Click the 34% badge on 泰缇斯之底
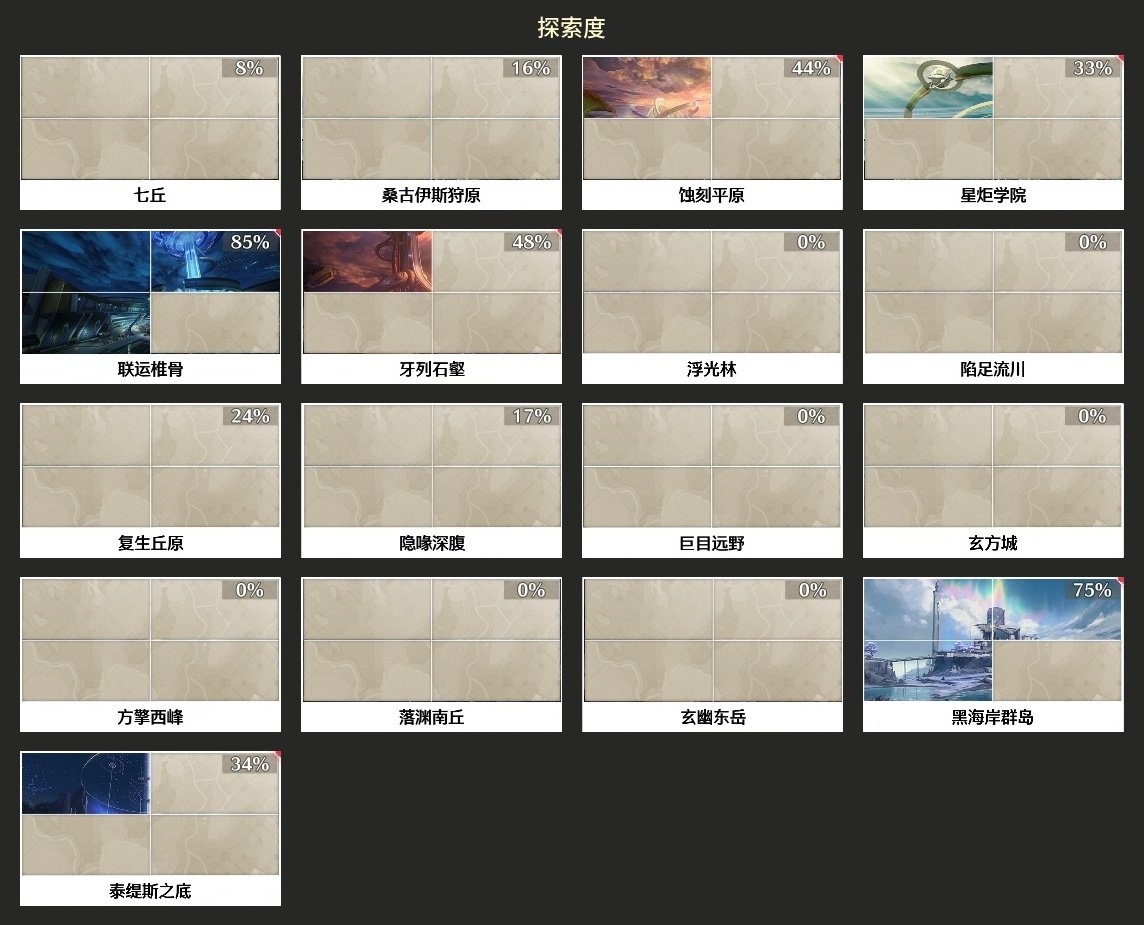This screenshot has width=1144, height=925. (x=250, y=764)
